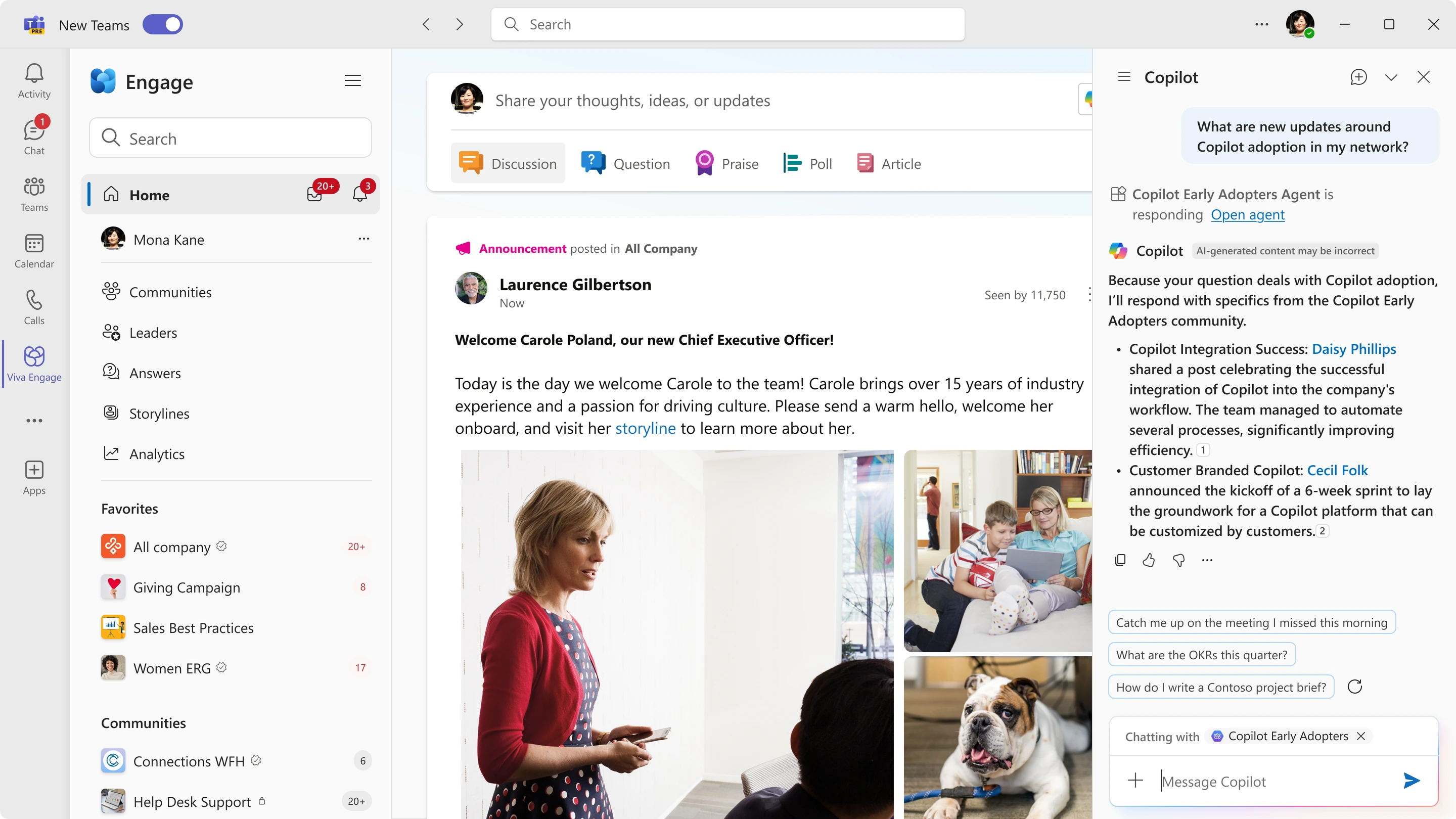Screen dimensions: 1456x819
Task: Click the Share your thoughts compose box
Action: coord(632,101)
